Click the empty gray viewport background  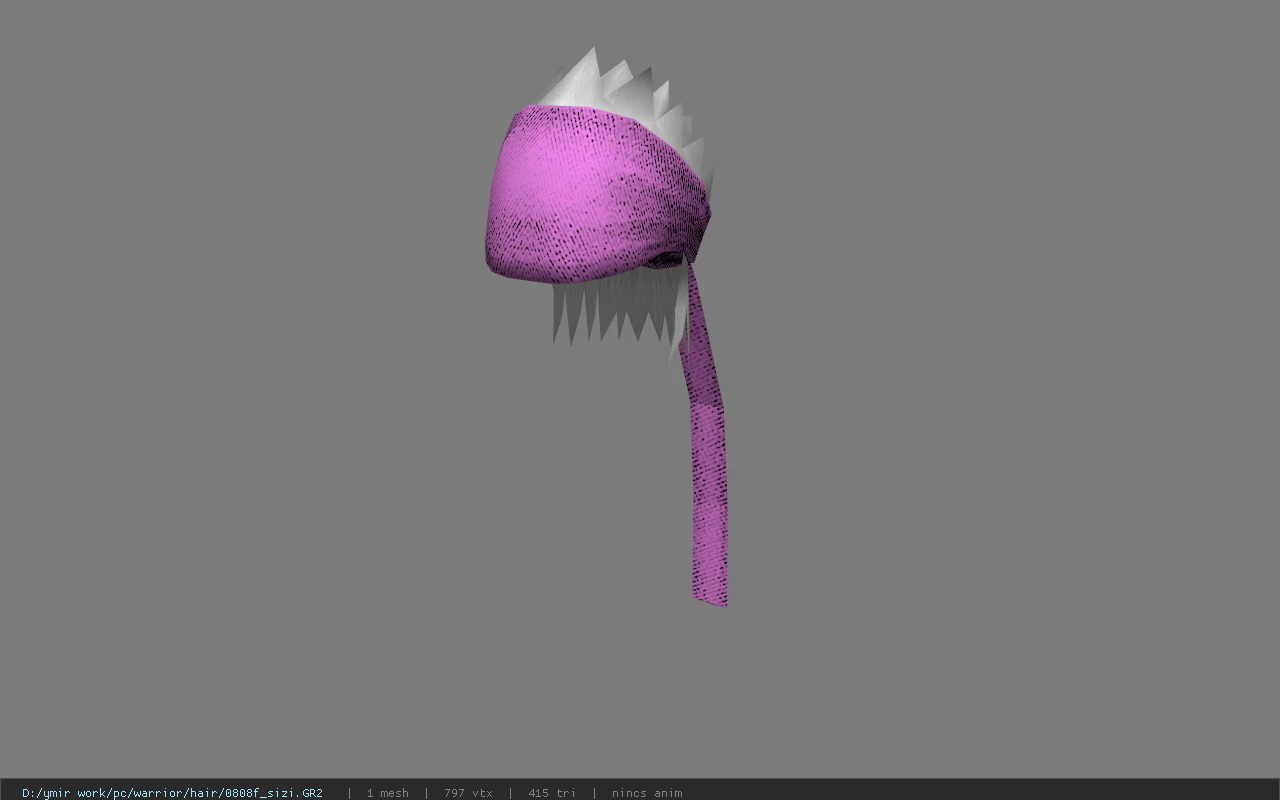point(1000,400)
